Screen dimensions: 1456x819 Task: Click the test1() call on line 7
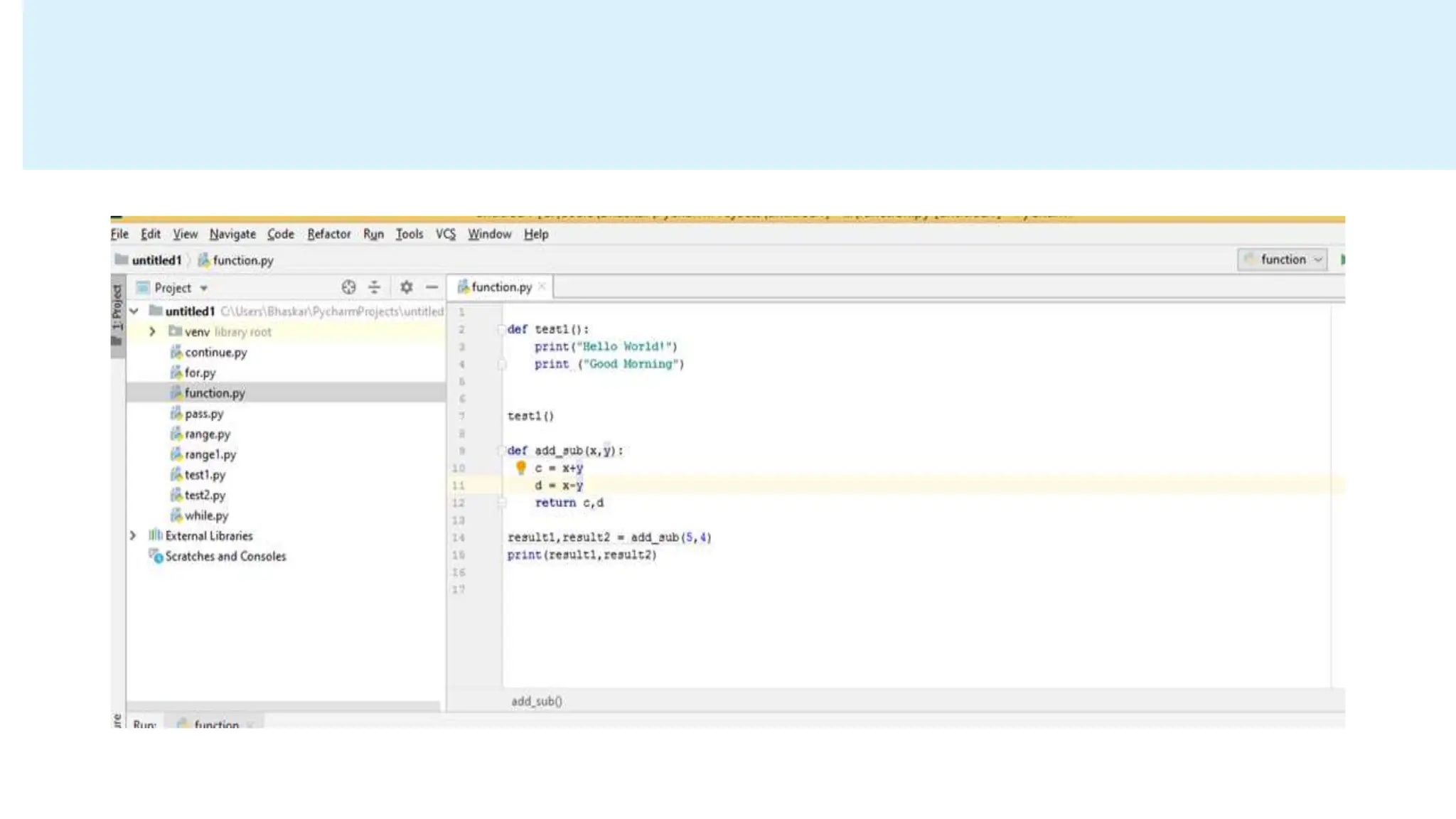tap(530, 416)
